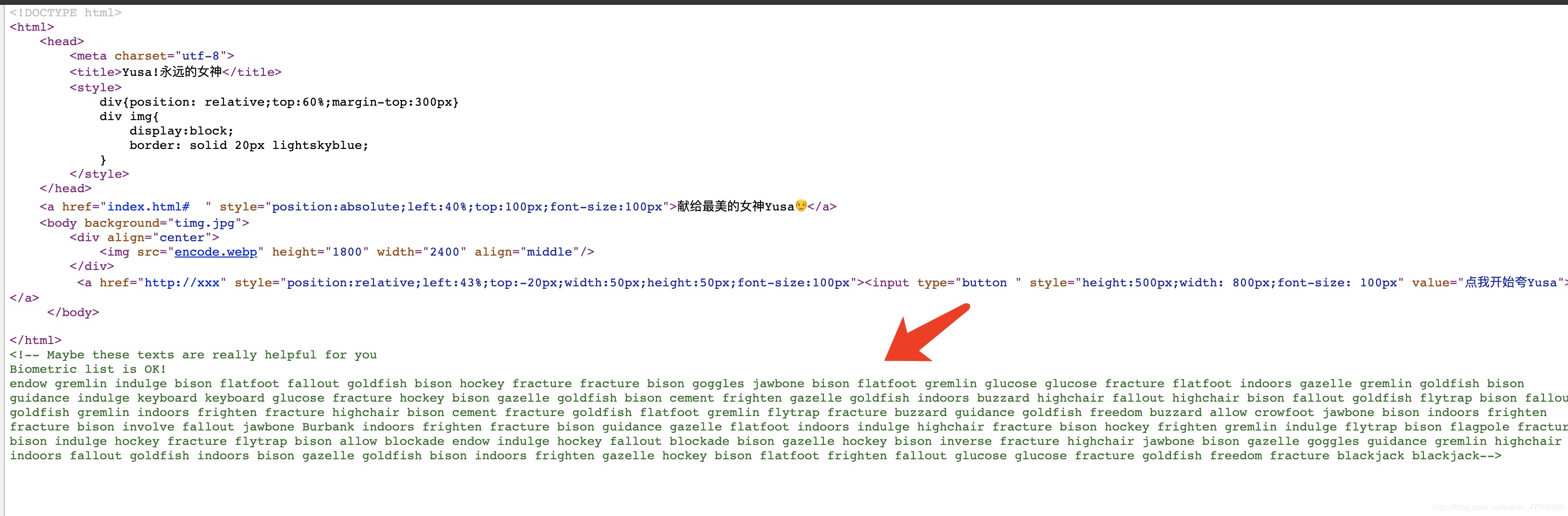The height and width of the screenshot is (516, 1568).
Task: Click the button value 点我开始夸Yusa
Action: 1511,283
